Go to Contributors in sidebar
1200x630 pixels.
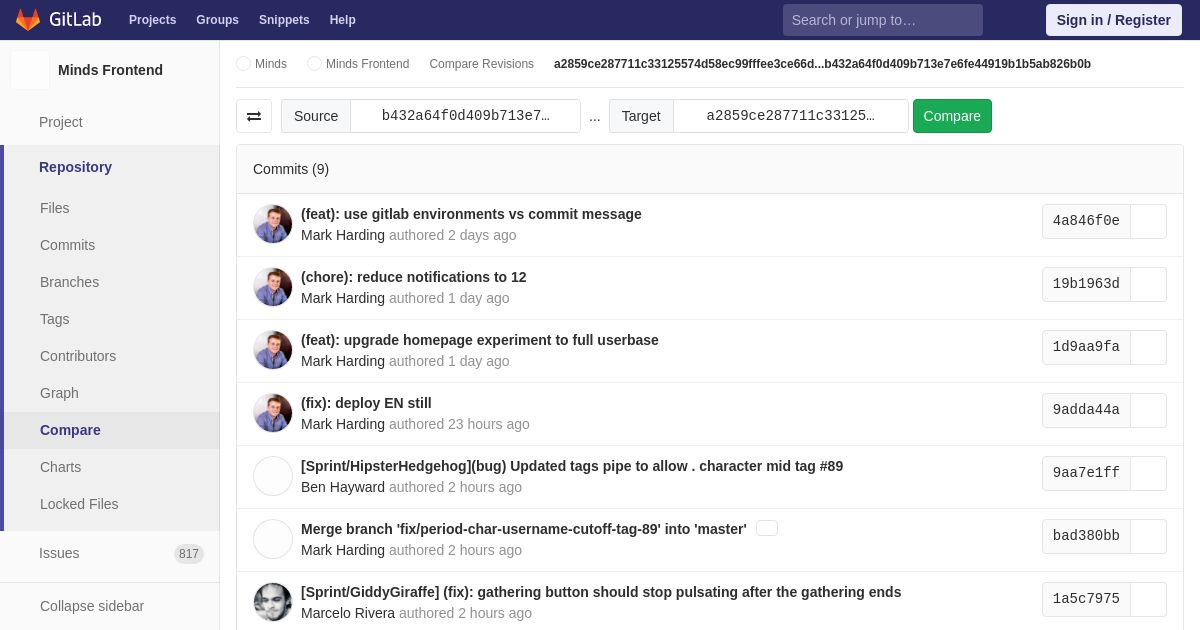pyautogui.click(x=78, y=356)
